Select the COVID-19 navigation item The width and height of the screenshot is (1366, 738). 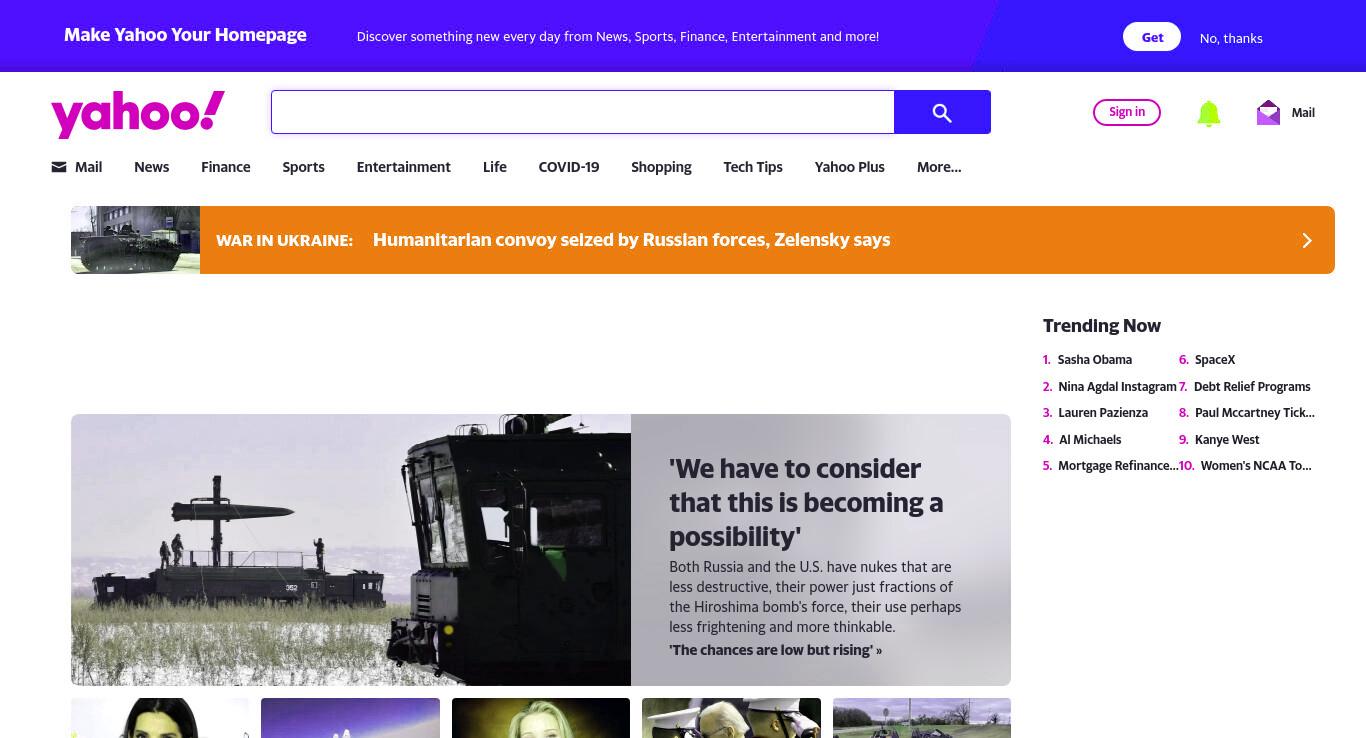[x=569, y=167]
